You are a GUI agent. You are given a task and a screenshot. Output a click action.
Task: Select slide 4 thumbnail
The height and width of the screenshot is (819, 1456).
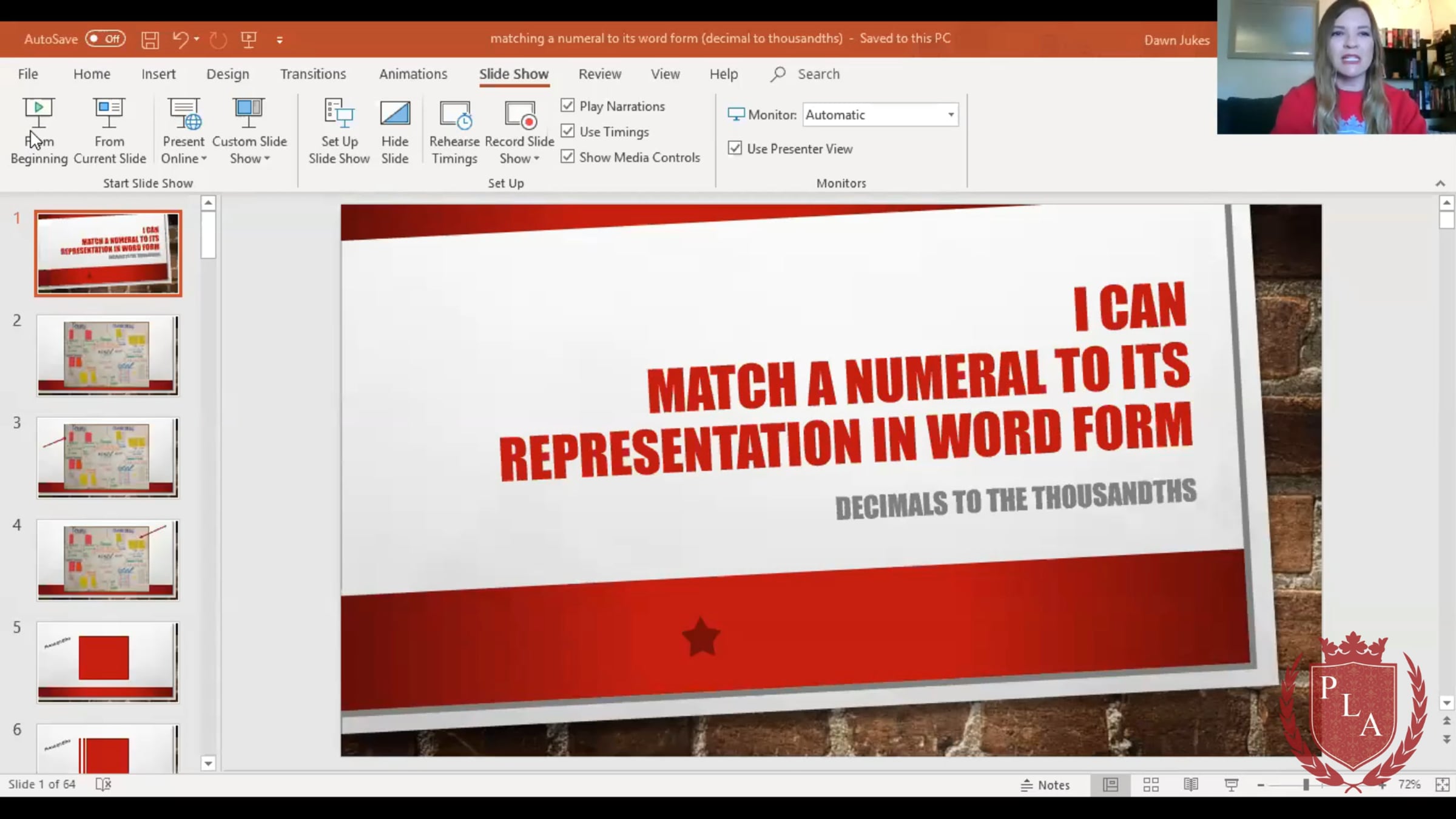(108, 560)
